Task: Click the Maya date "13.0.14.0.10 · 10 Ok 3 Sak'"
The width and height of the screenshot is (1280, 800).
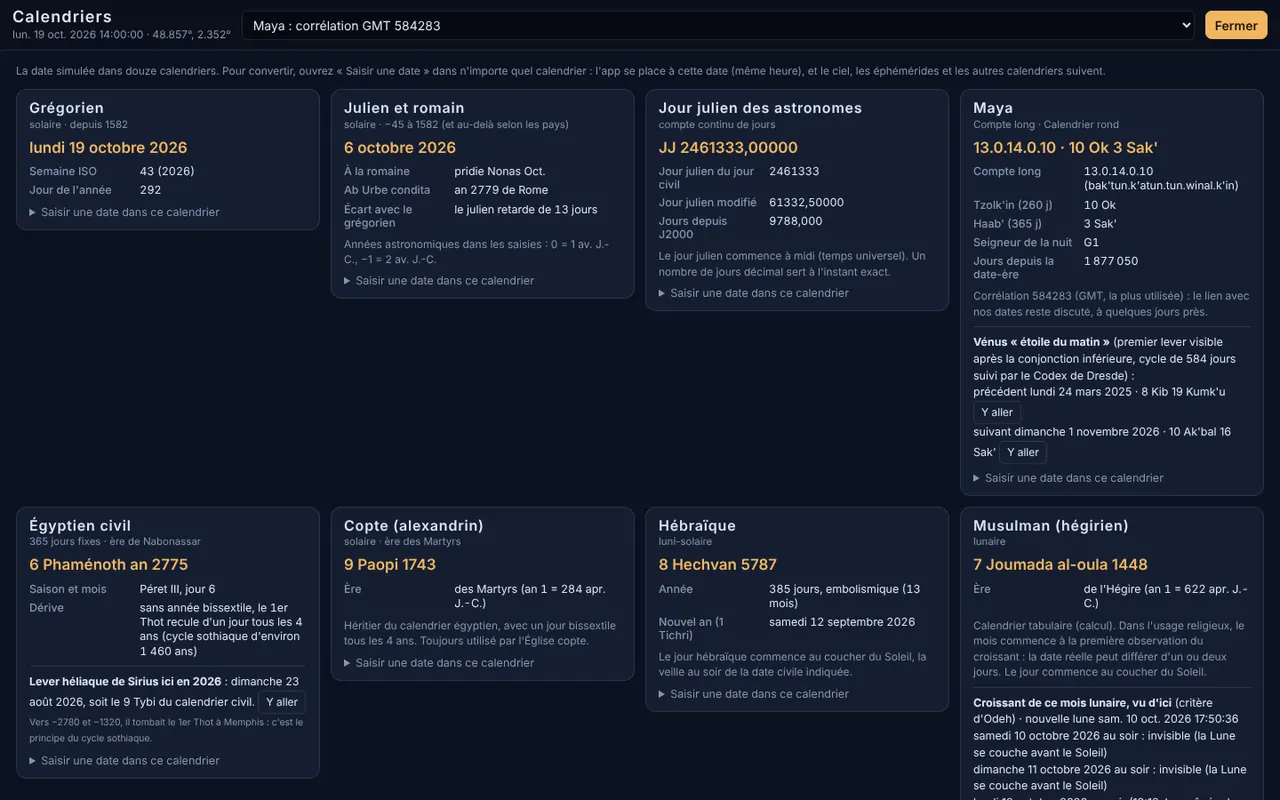Action: tap(1066, 148)
